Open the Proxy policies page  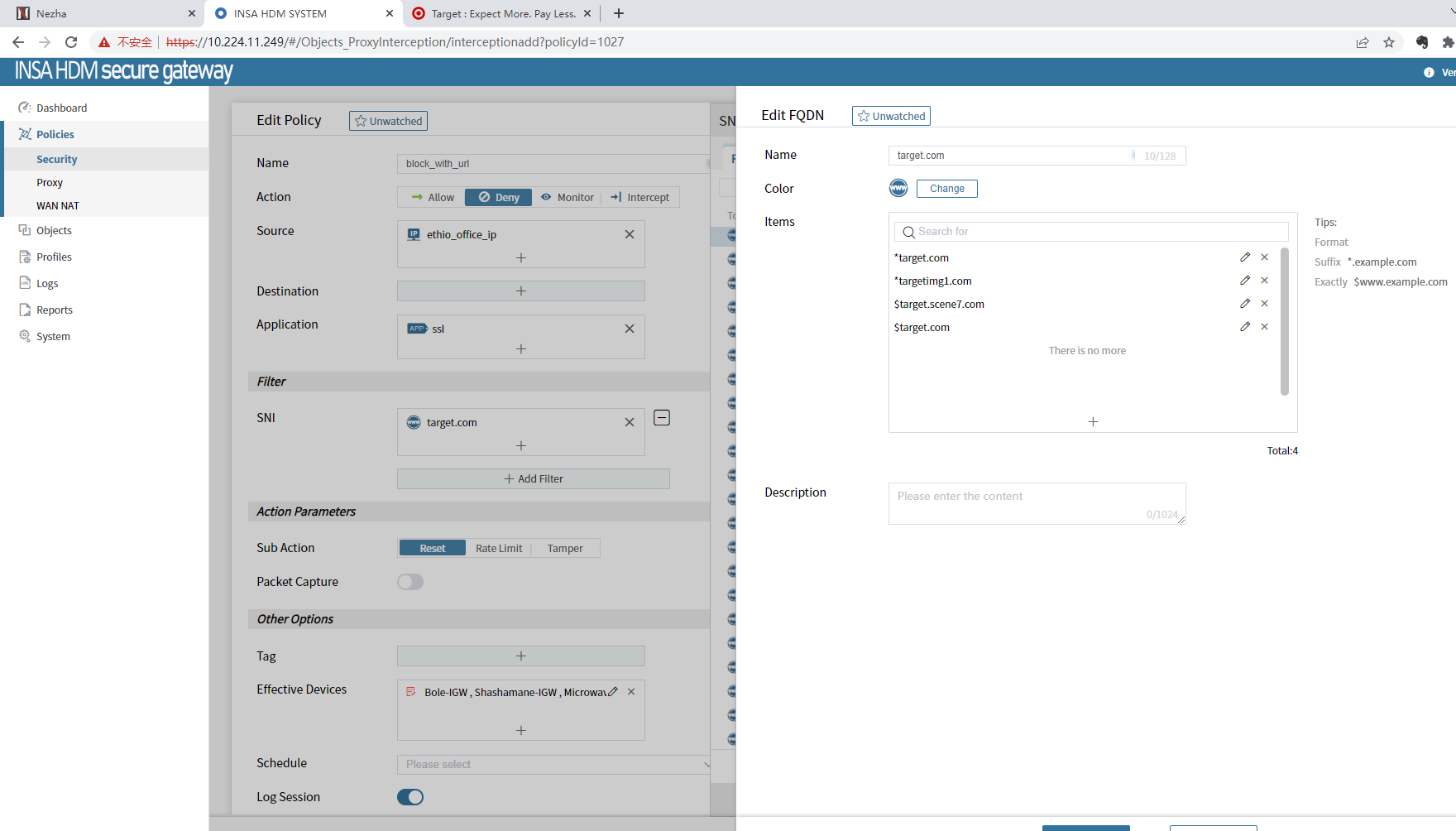[x=50, y=182]
